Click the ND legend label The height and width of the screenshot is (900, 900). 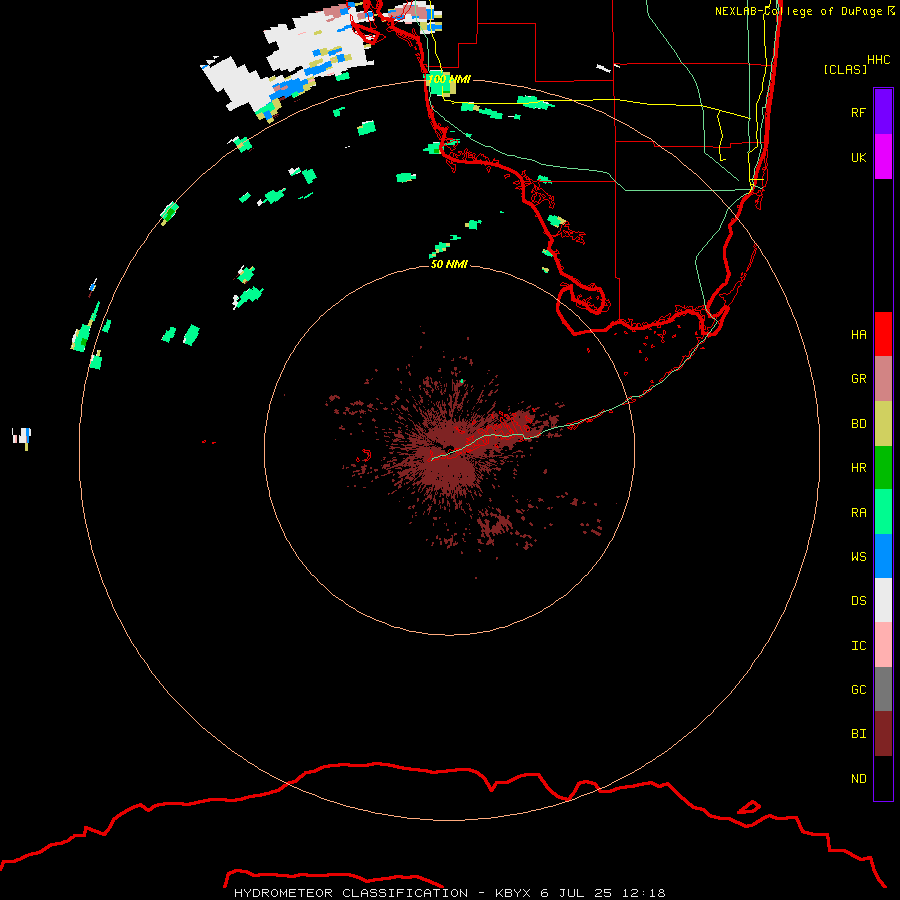pos(858,779)
